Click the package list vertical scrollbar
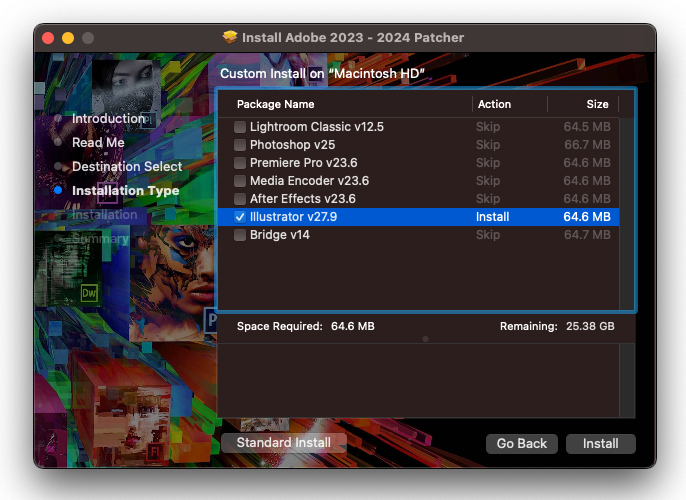The width and height of the screenshot is (686, 500). coord(626,214)
